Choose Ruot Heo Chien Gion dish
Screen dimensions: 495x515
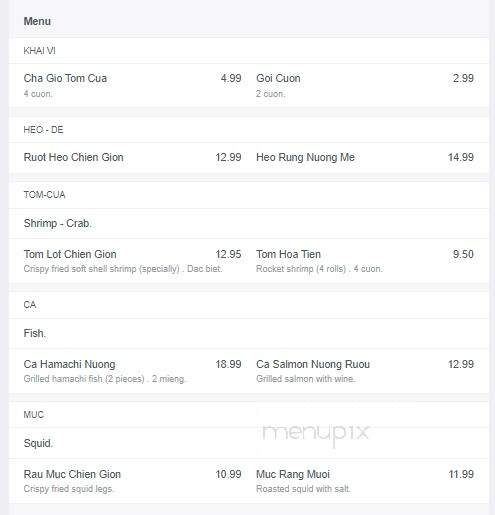tap(73, 157)
